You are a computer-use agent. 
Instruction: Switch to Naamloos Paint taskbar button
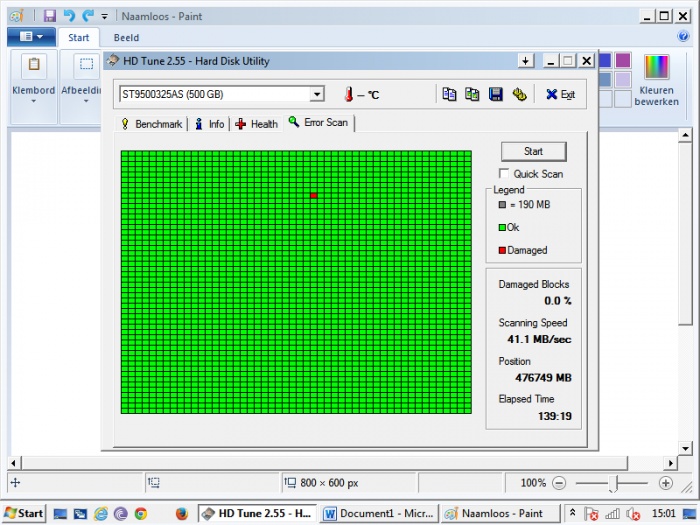(x=500, y=513)
